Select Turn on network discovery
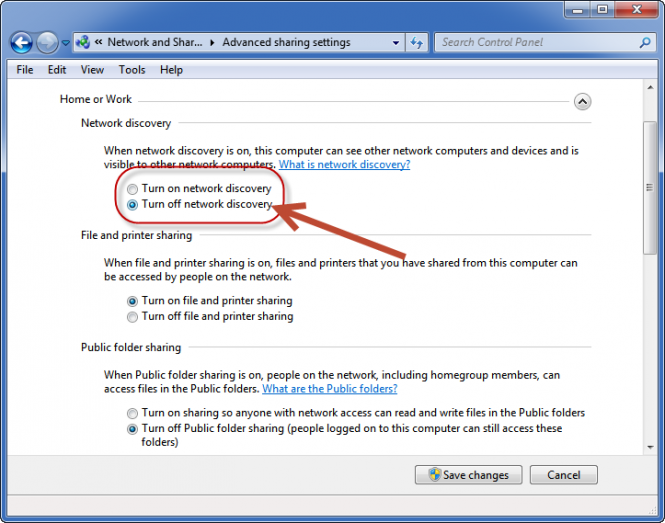This screenshot has width=665, height=523. point(132,189)
